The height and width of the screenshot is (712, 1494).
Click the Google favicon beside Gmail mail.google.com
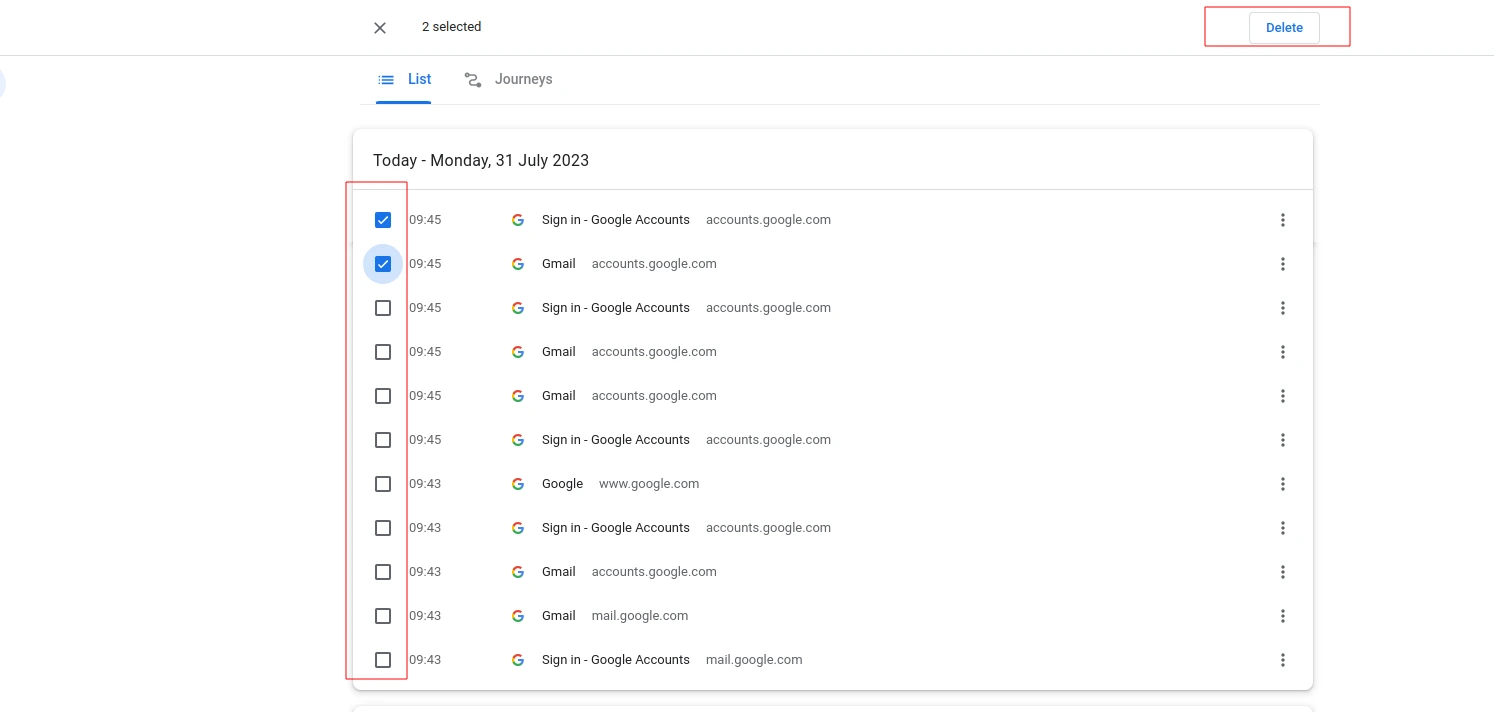(518, 616)
